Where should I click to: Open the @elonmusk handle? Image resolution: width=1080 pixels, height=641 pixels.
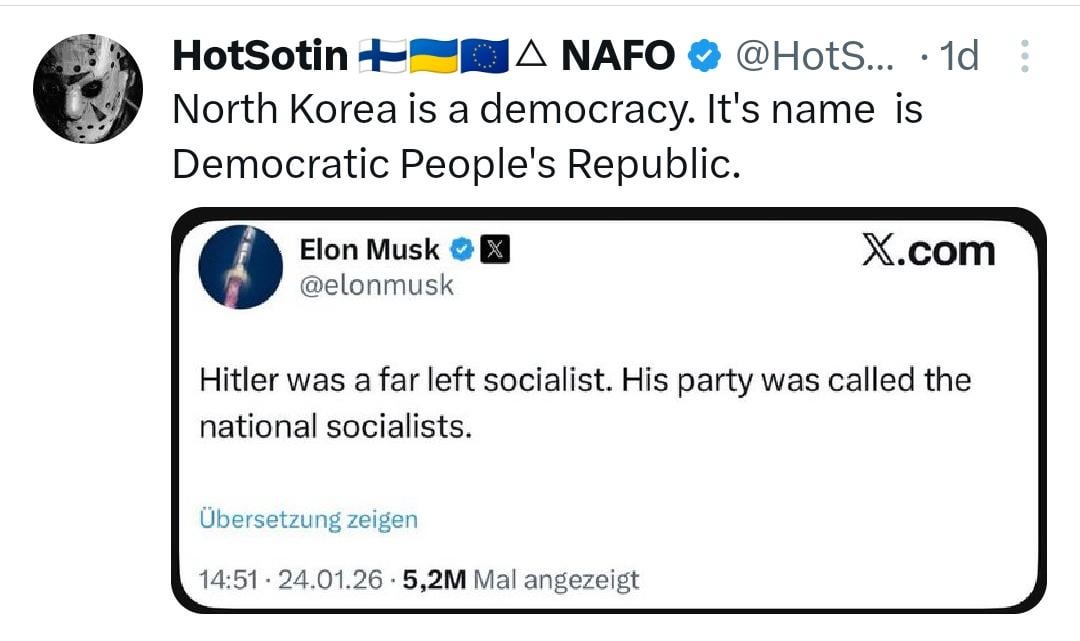point(376,285)
